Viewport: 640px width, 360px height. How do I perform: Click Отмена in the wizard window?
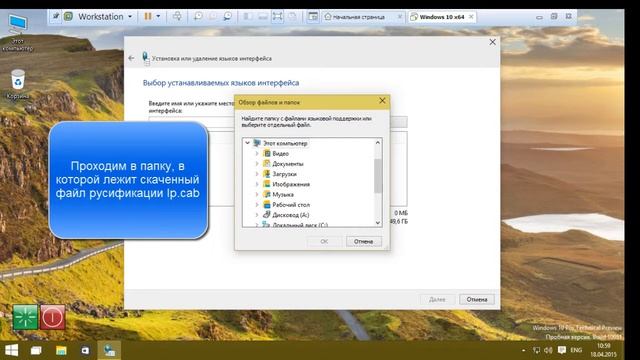(x=477, y=299)
